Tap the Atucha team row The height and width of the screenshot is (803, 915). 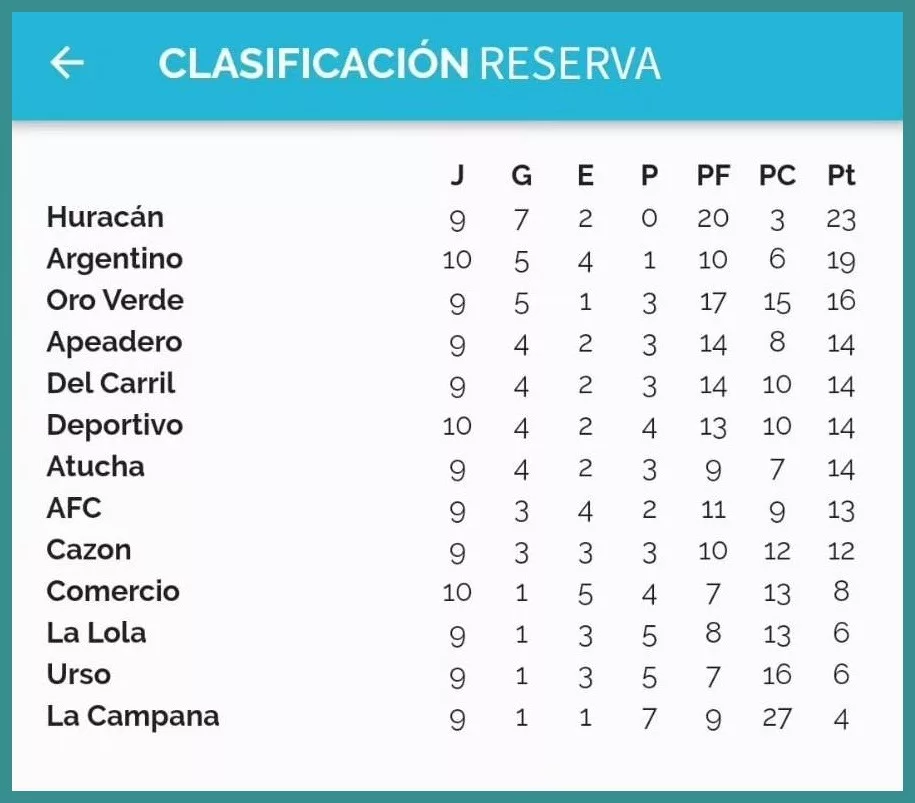[95, 467]
